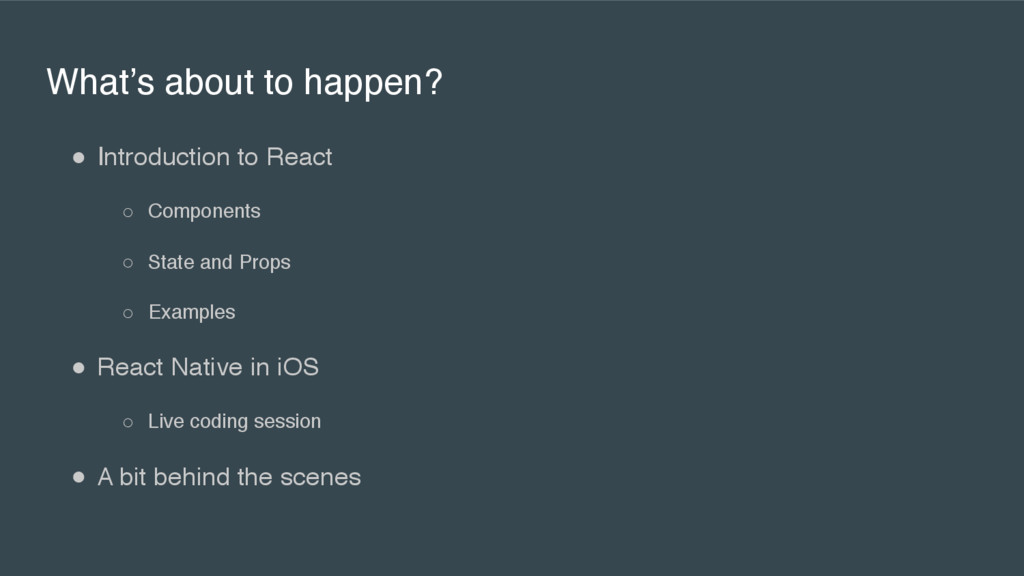Select the "React Native in iOS" bullet text
The width and height of the screenshot is (1024, 576).
pos(208,367)
